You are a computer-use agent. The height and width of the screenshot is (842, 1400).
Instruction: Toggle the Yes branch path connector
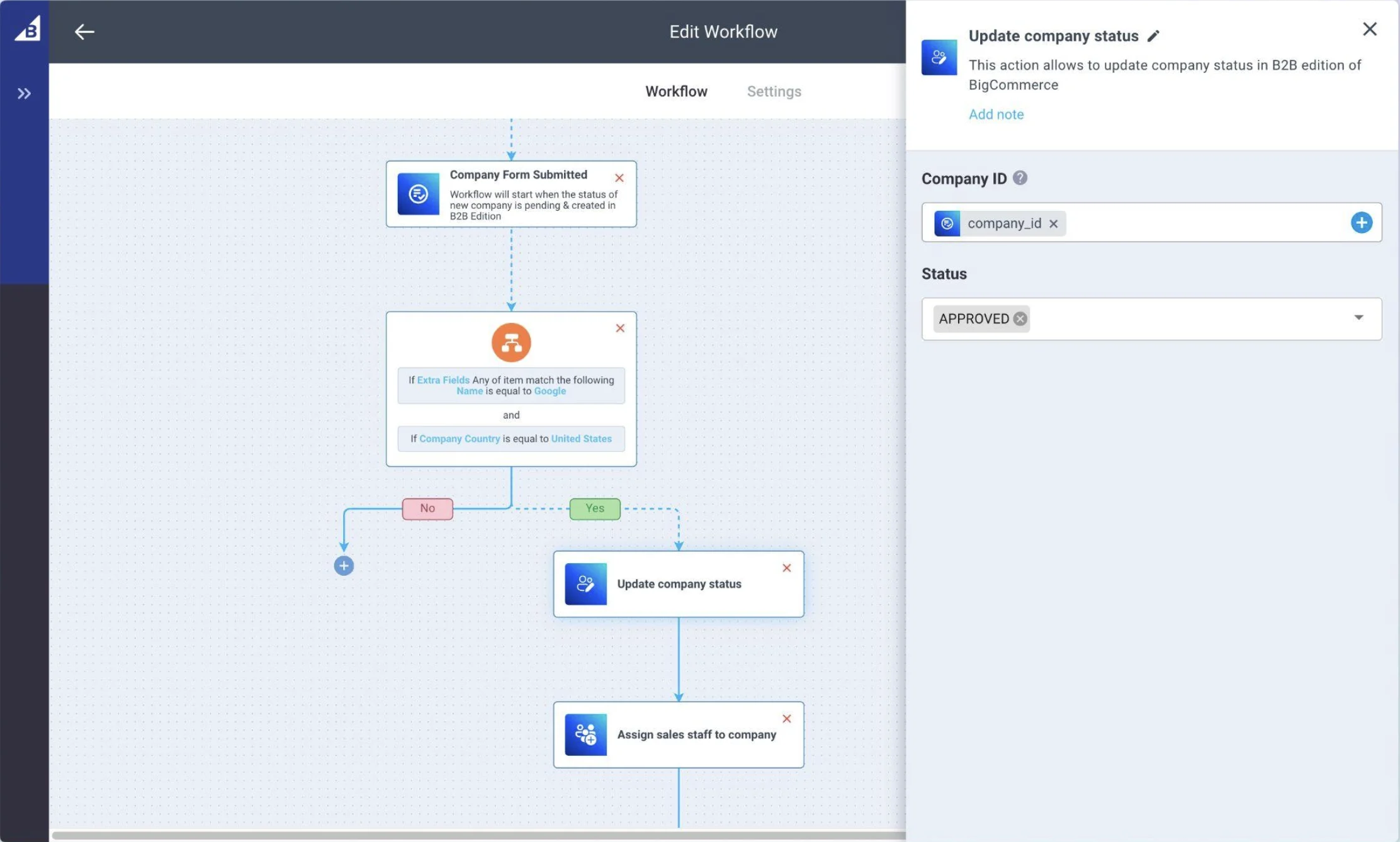pos(594,508)
